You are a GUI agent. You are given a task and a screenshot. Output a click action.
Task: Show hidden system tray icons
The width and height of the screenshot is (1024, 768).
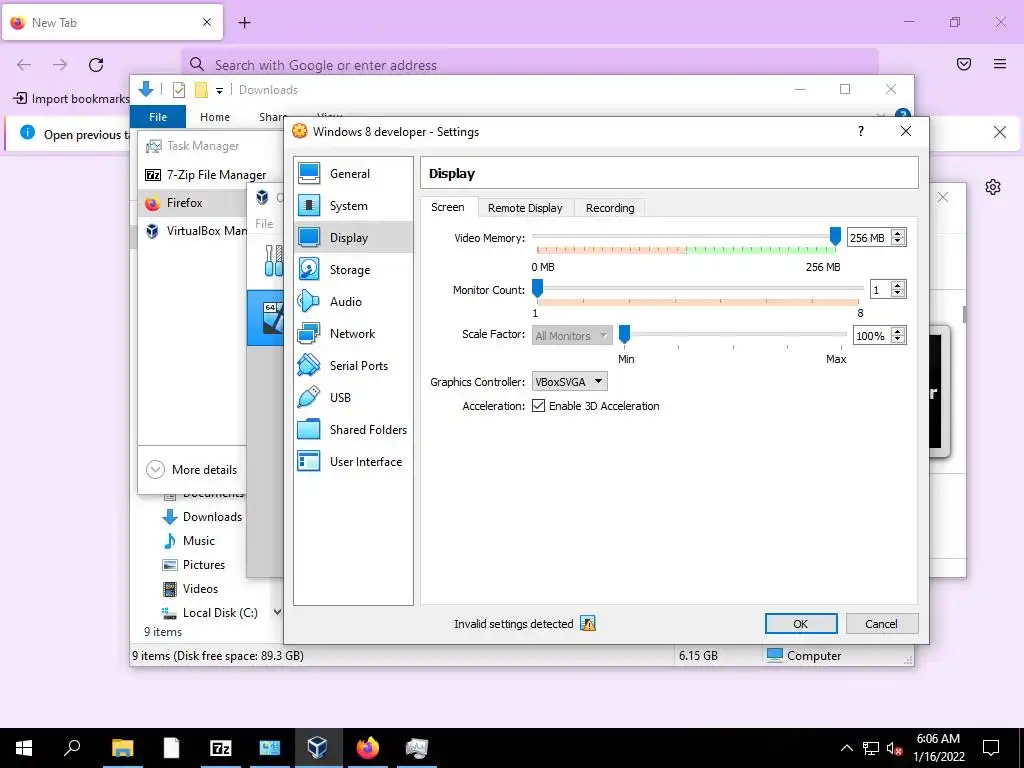coord(846,748)
